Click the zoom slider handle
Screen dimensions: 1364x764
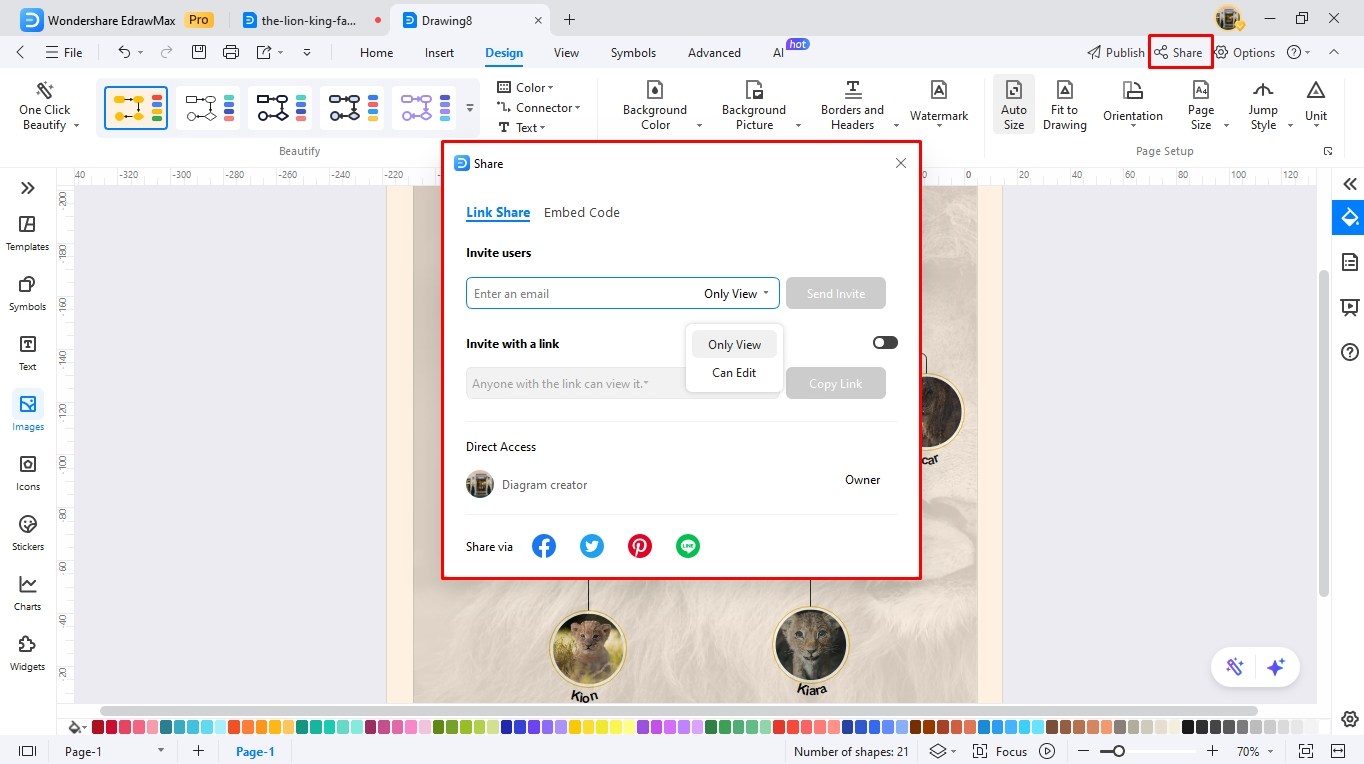point(1118,751)
